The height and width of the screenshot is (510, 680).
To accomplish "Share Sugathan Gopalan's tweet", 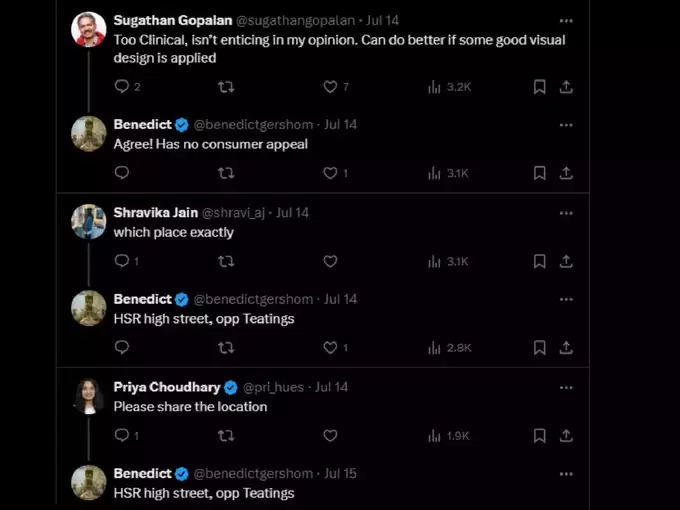I will [566, 87].
